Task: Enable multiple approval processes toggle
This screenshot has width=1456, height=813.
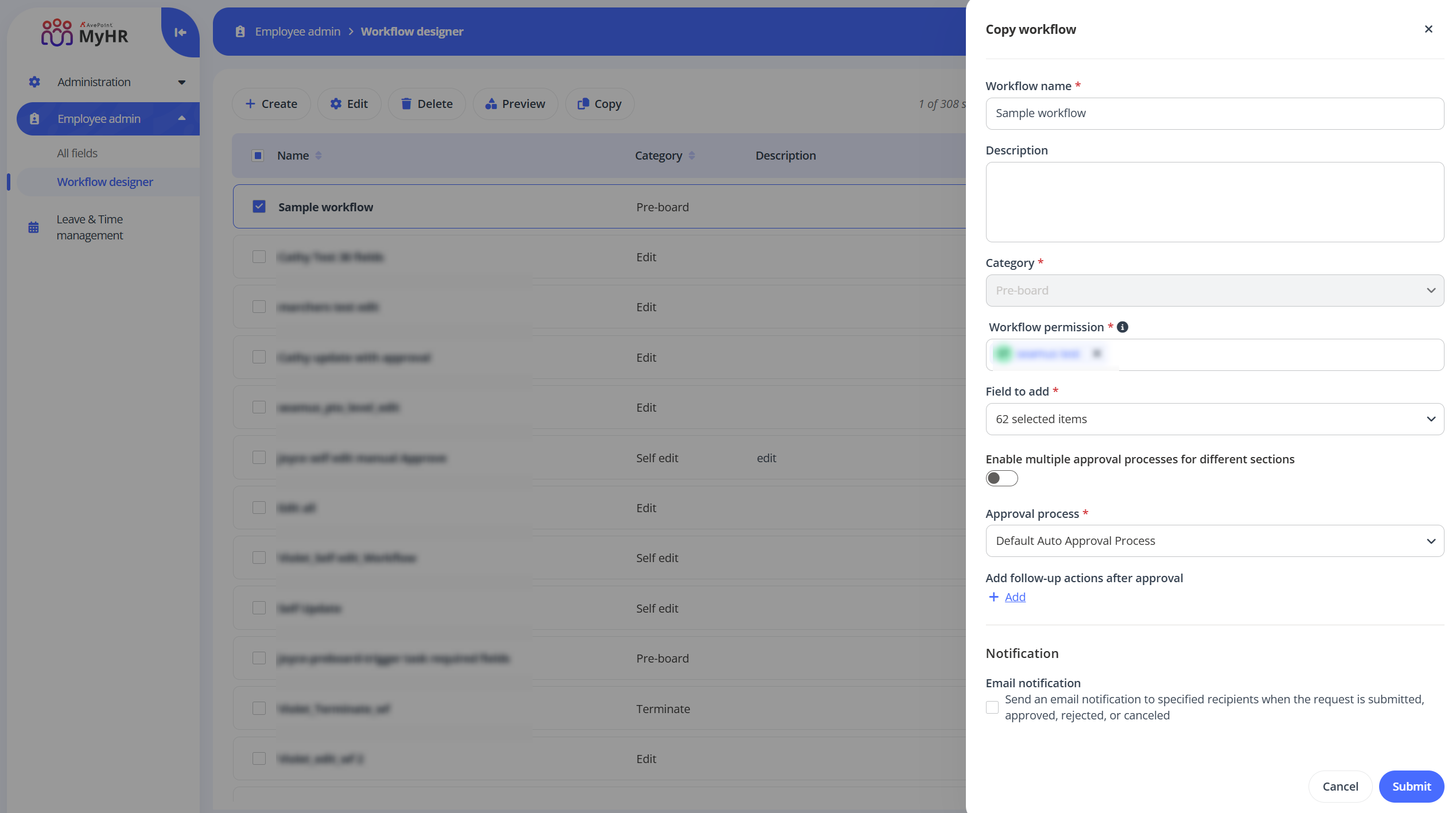Action: pyautogui.click(x=1001, y=478)
